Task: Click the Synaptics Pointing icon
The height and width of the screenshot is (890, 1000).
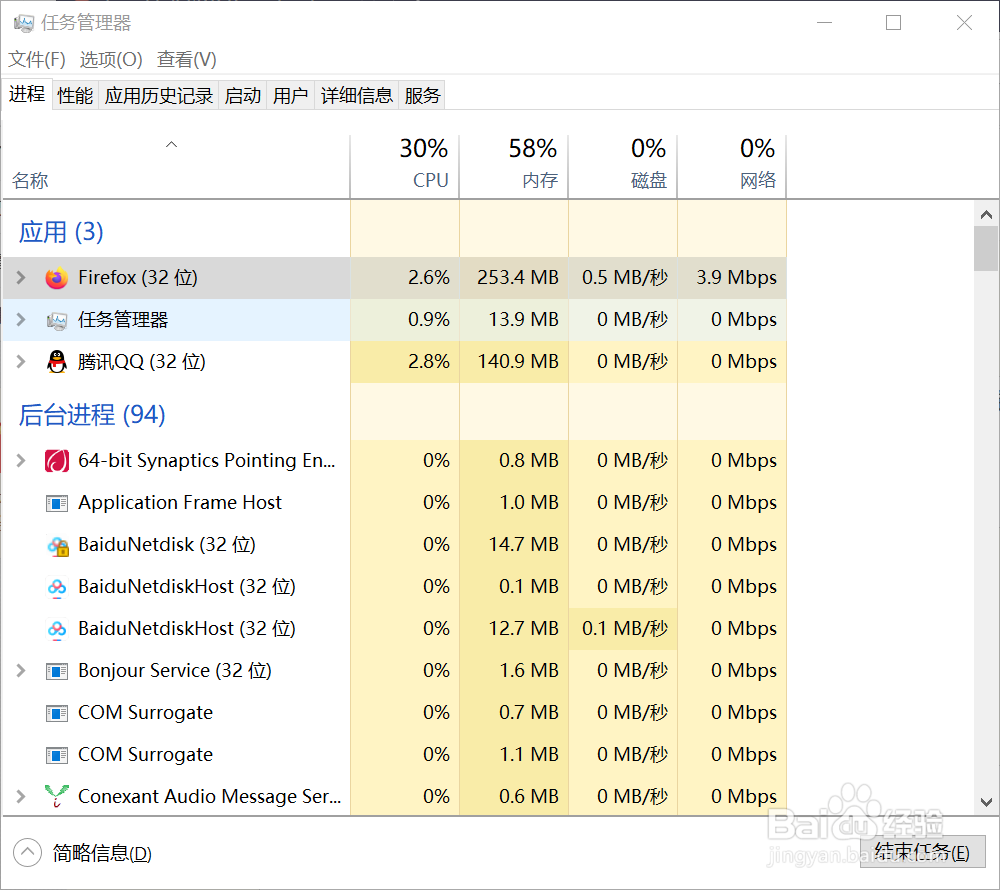Action: [57, 460]
